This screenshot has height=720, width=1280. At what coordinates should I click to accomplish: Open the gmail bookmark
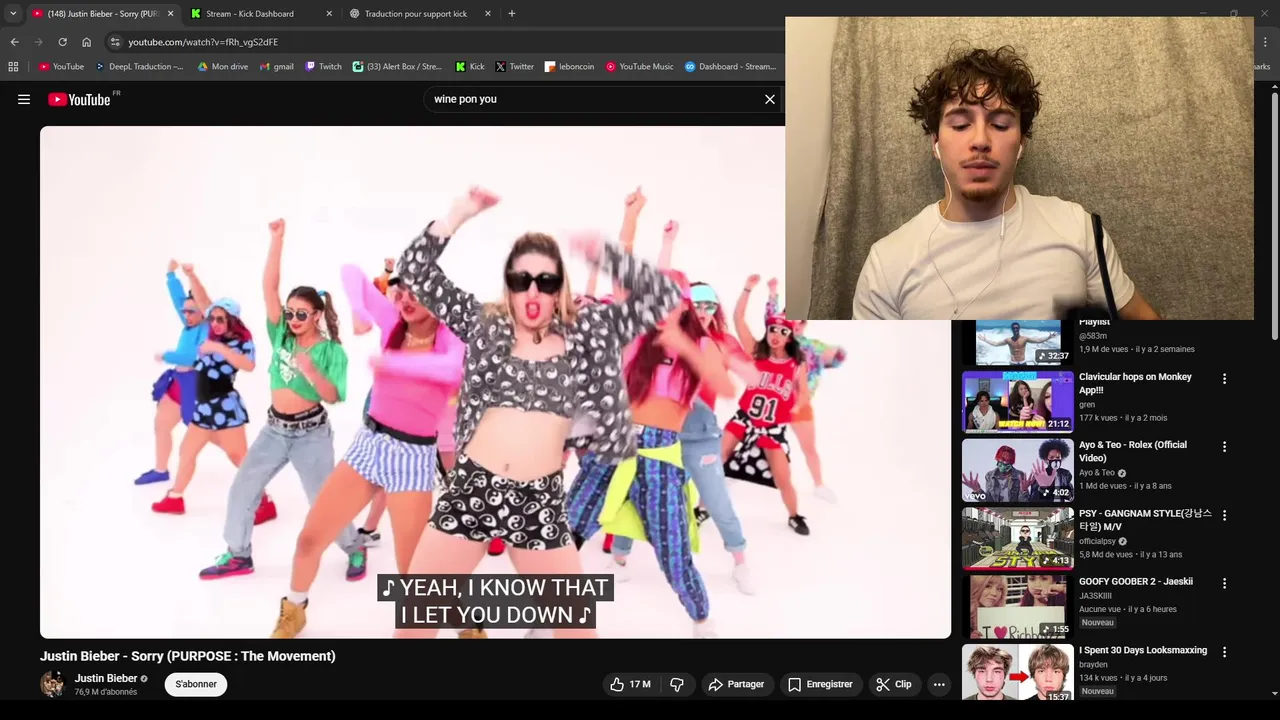tap(277, 67)
